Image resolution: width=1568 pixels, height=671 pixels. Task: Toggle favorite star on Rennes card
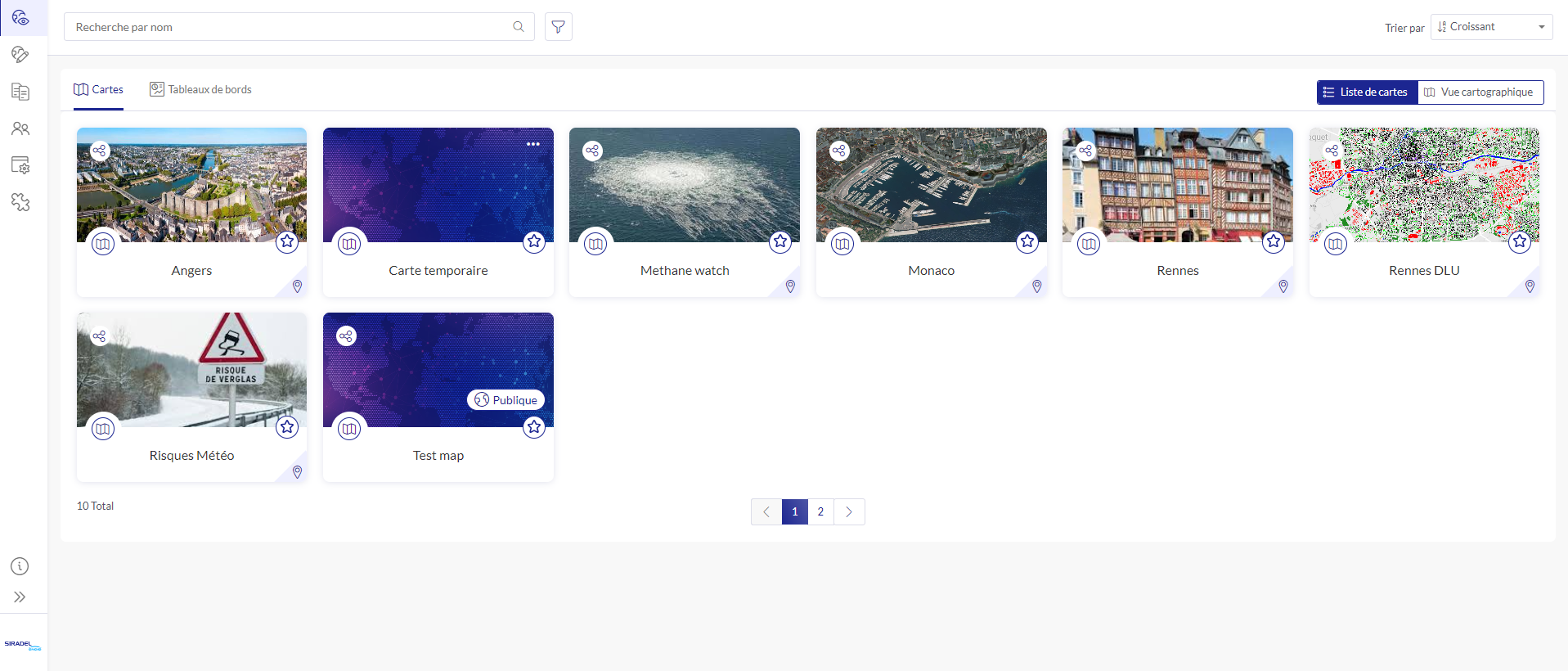[x=1274, y=241]
